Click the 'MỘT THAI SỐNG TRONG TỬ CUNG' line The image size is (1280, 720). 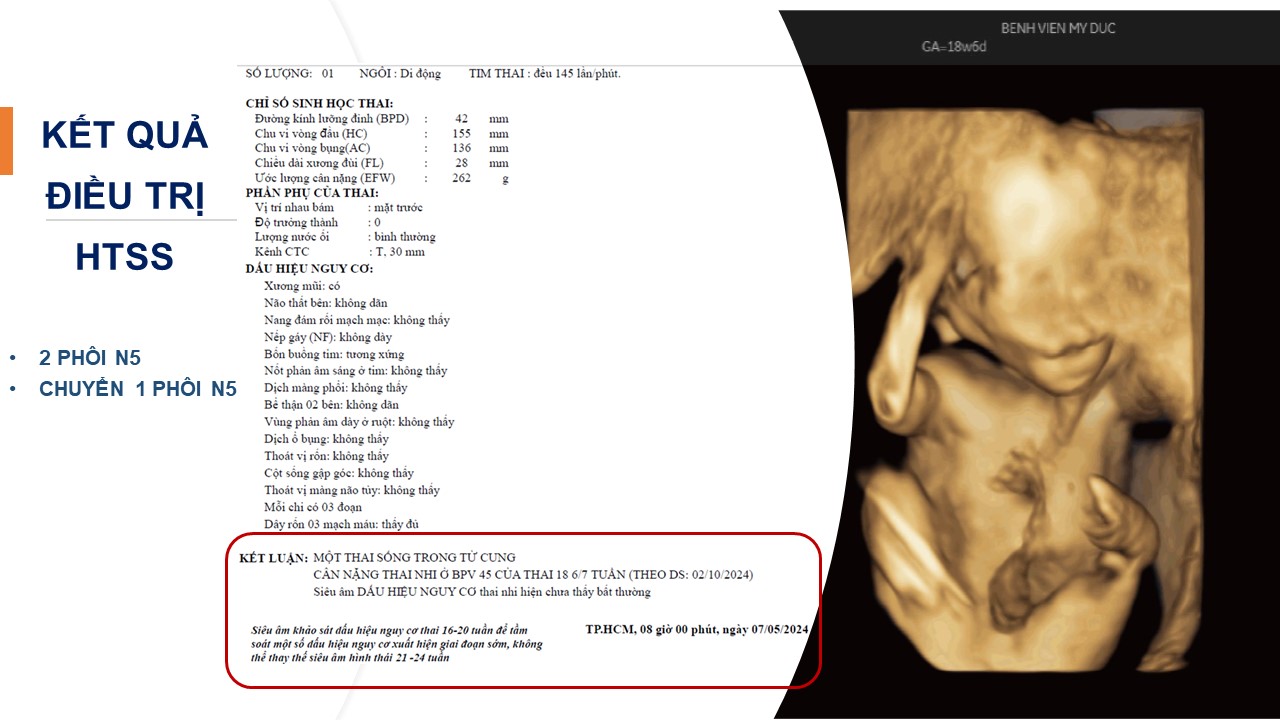(414, 557)
